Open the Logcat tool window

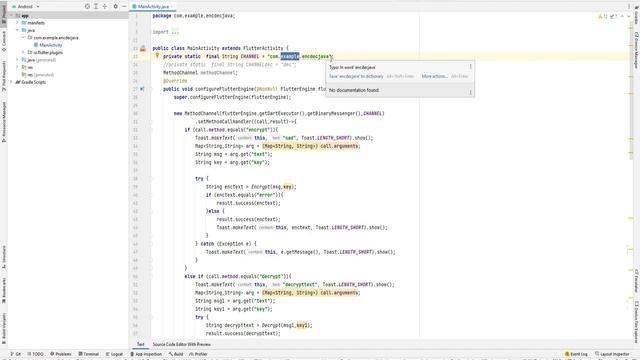(x=114, y=354)
